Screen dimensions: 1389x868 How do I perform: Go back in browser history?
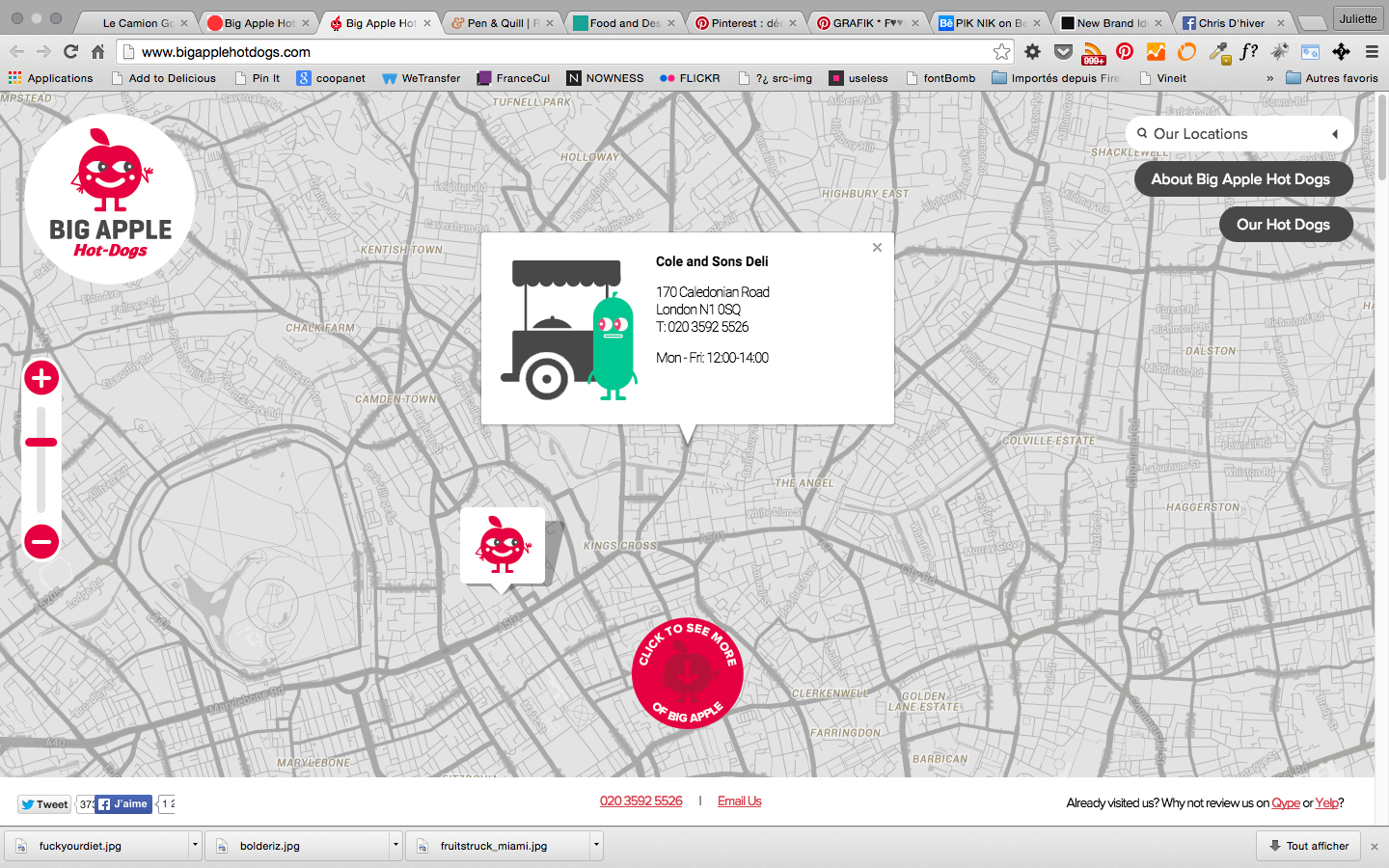[x=17, y=52]
